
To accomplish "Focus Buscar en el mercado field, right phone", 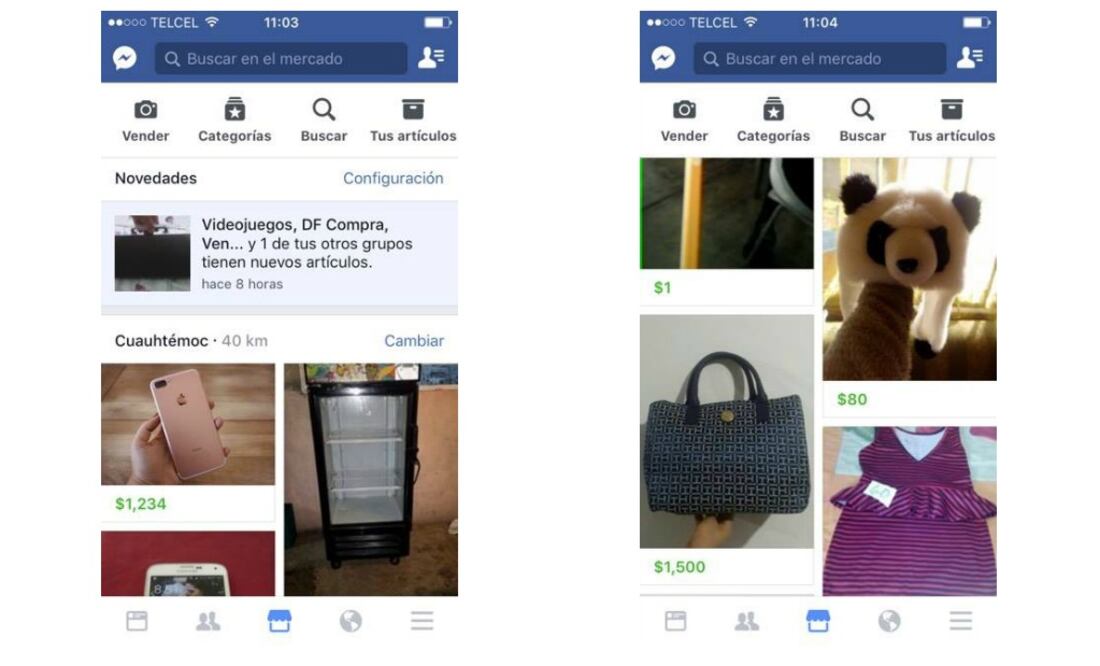I will [x=819, y=58].
